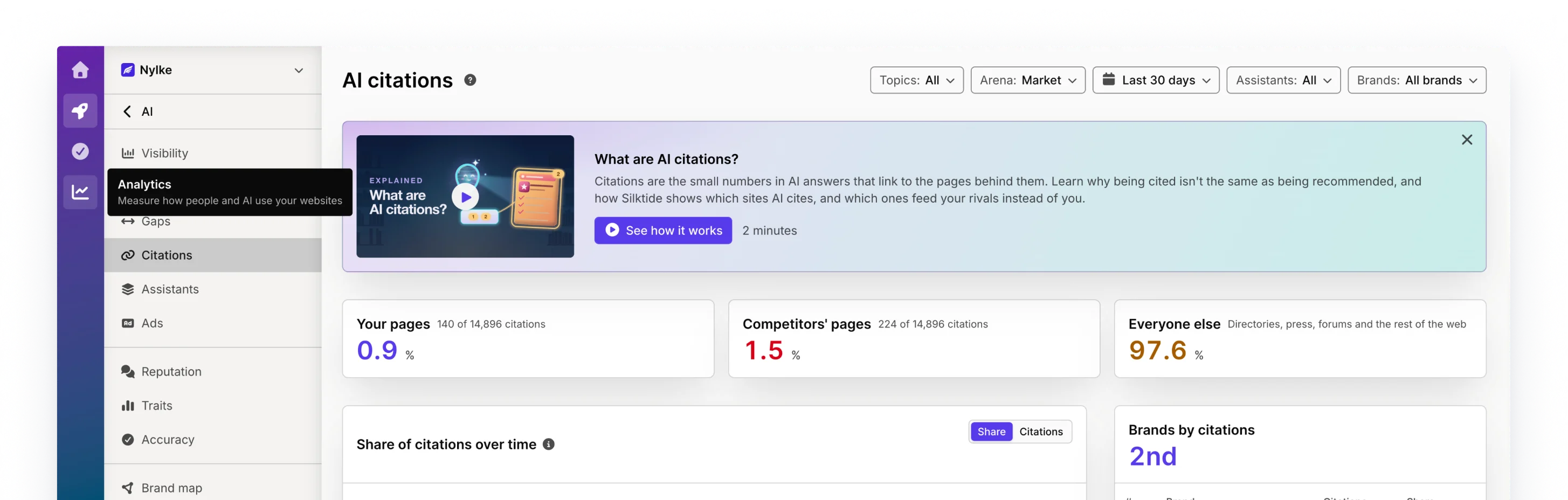Open Visibility in the sidebar

coord(212,153)
